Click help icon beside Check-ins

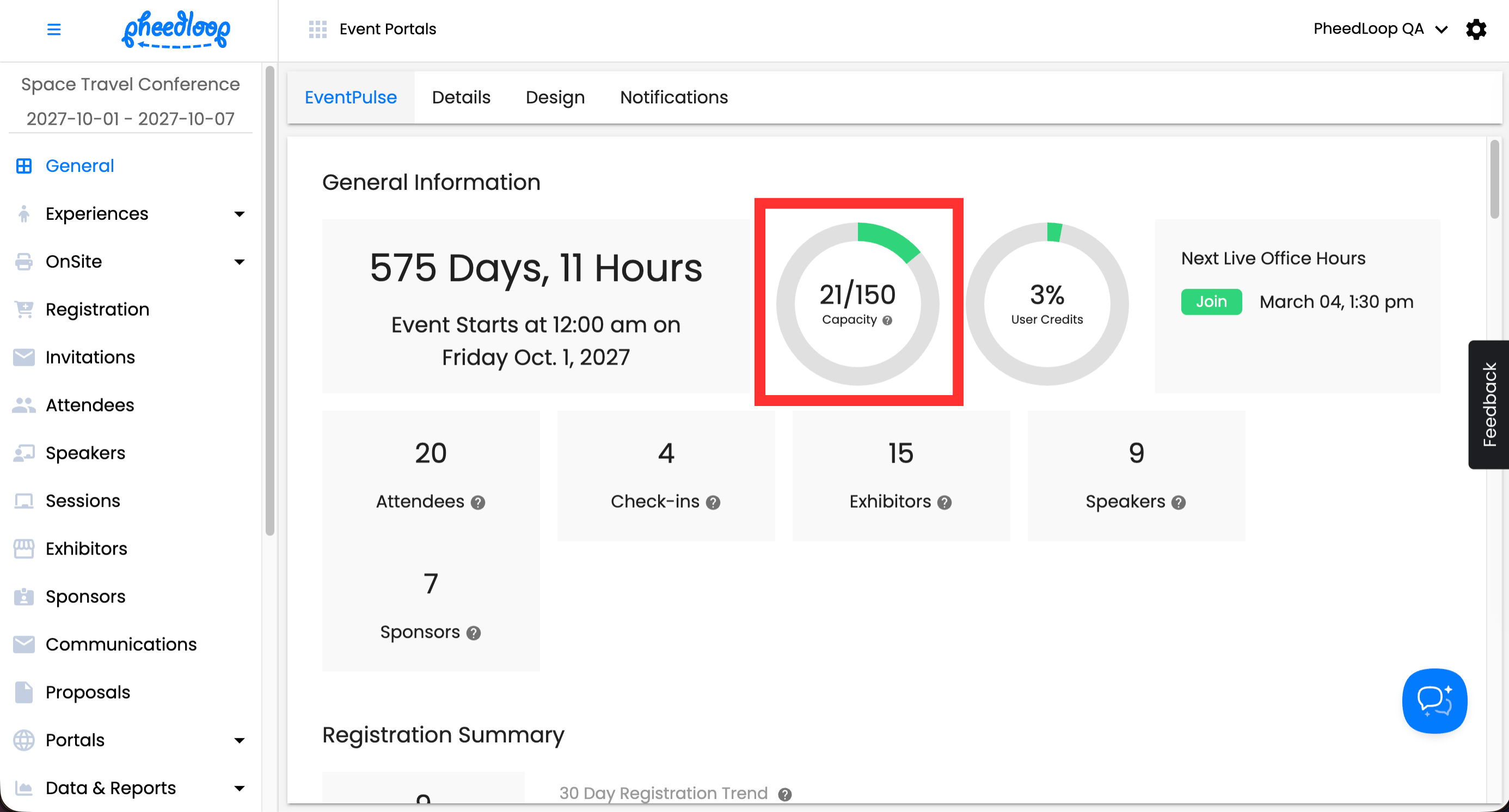tap(713, 502)
